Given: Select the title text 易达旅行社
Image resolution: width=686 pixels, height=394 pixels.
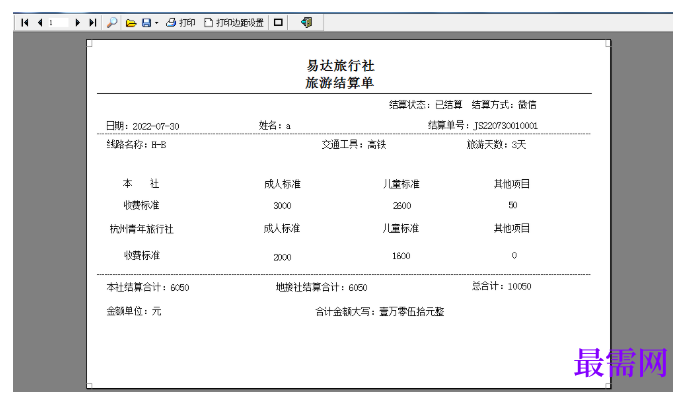Looking at the screenshot, I should click(340, 66).
